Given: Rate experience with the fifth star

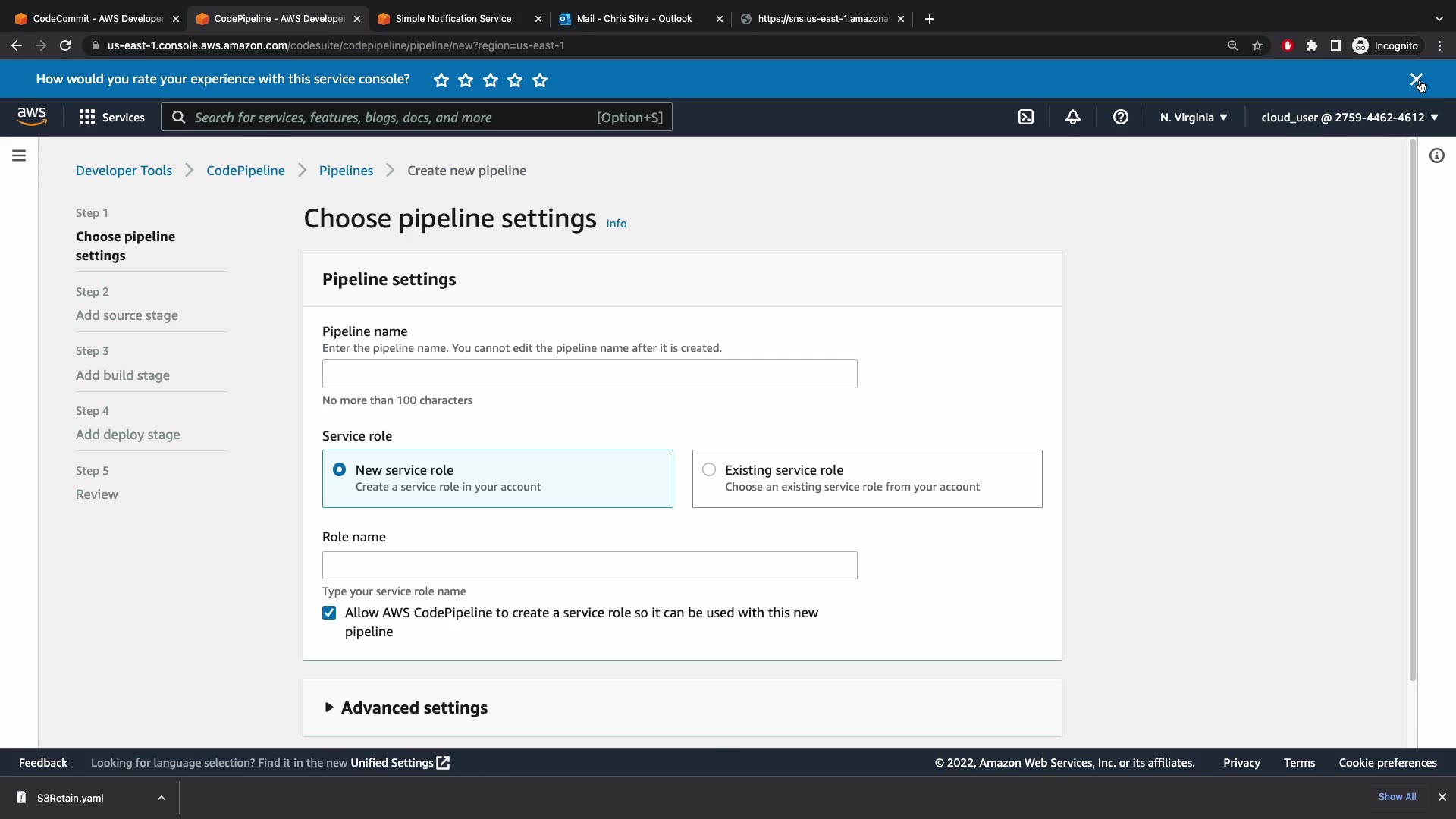Looking at the screenshot, I should (540, 80).
